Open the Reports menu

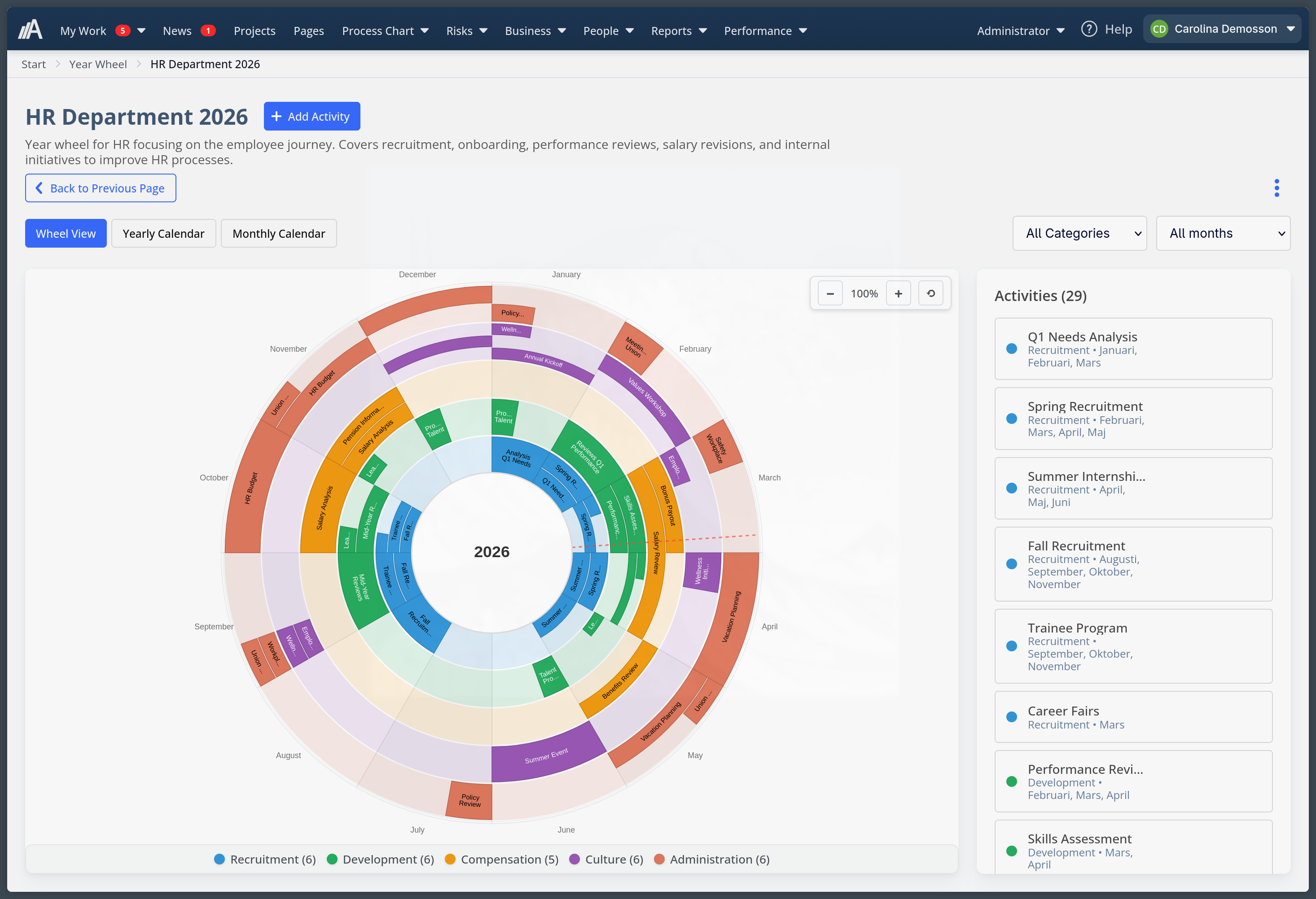(x=678, y=31)
